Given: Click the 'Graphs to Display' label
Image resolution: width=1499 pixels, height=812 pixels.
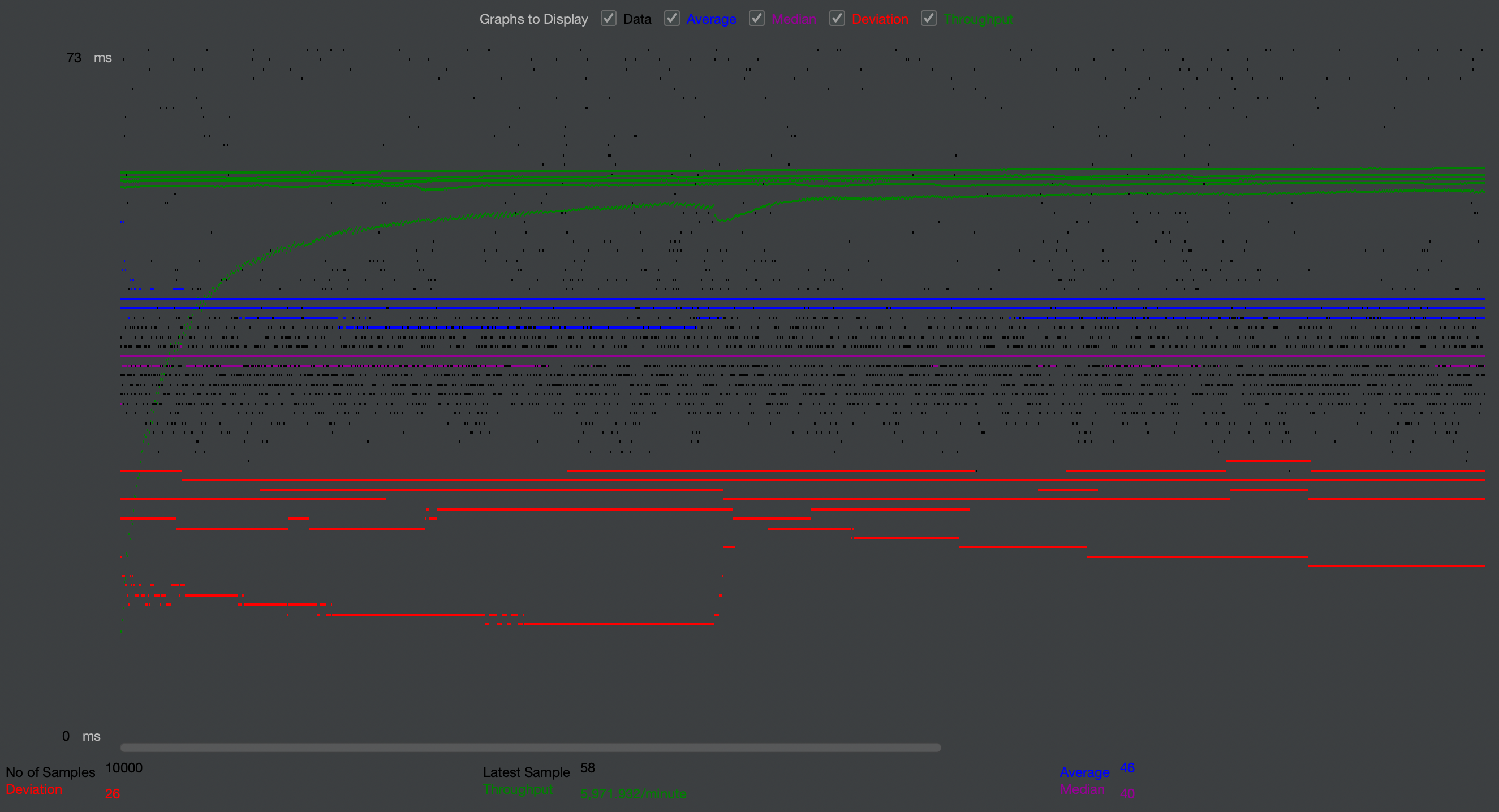Looking at the screenshot, I should point(533,19).
